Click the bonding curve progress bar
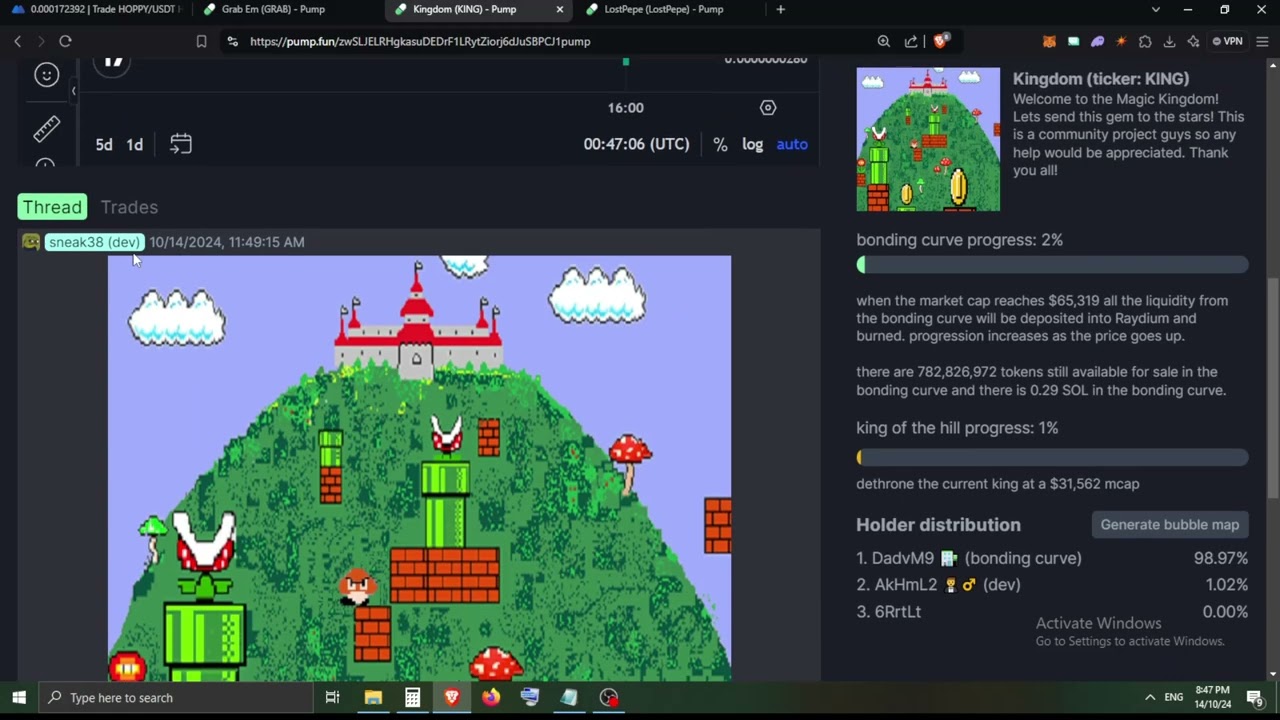The height and width of the screenshot is (720, 1280). pos(1052,265)
